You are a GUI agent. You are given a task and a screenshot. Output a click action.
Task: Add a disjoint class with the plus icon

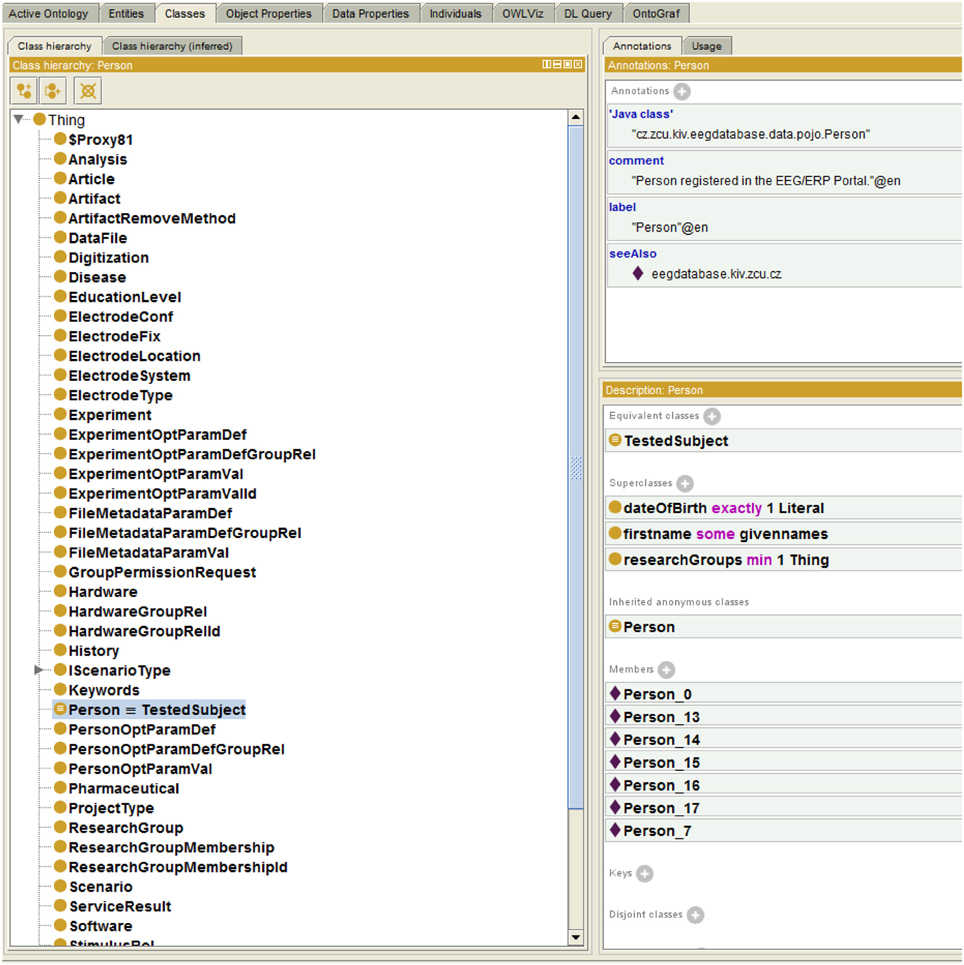(695, 915)
